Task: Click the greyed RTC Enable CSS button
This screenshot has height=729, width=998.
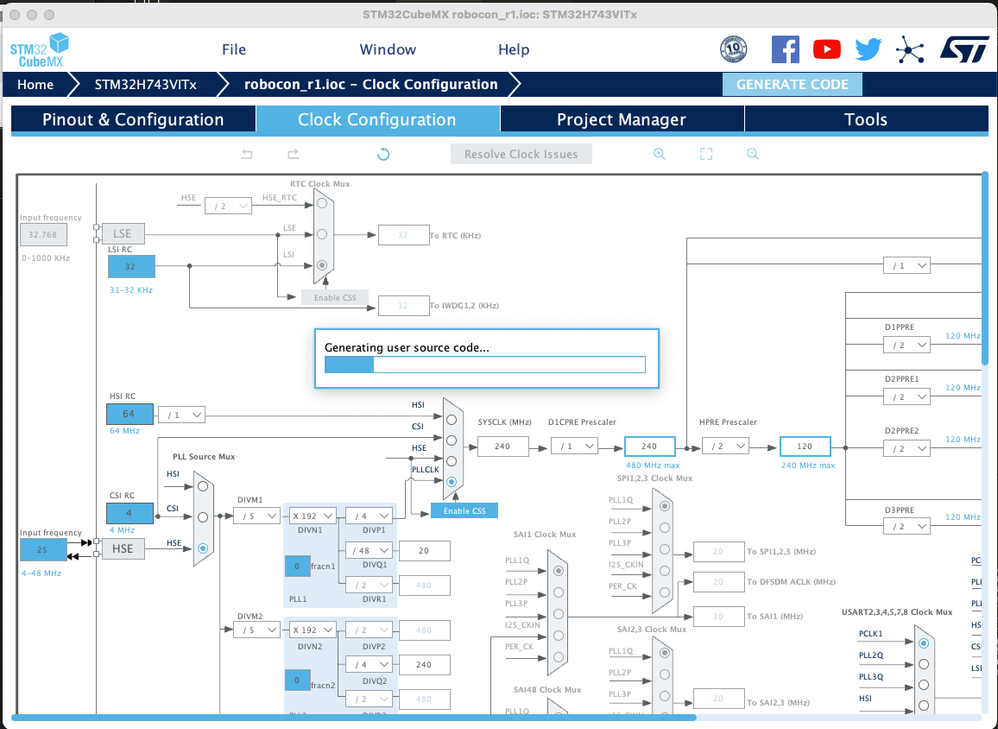Action: (x=335, y=297)
